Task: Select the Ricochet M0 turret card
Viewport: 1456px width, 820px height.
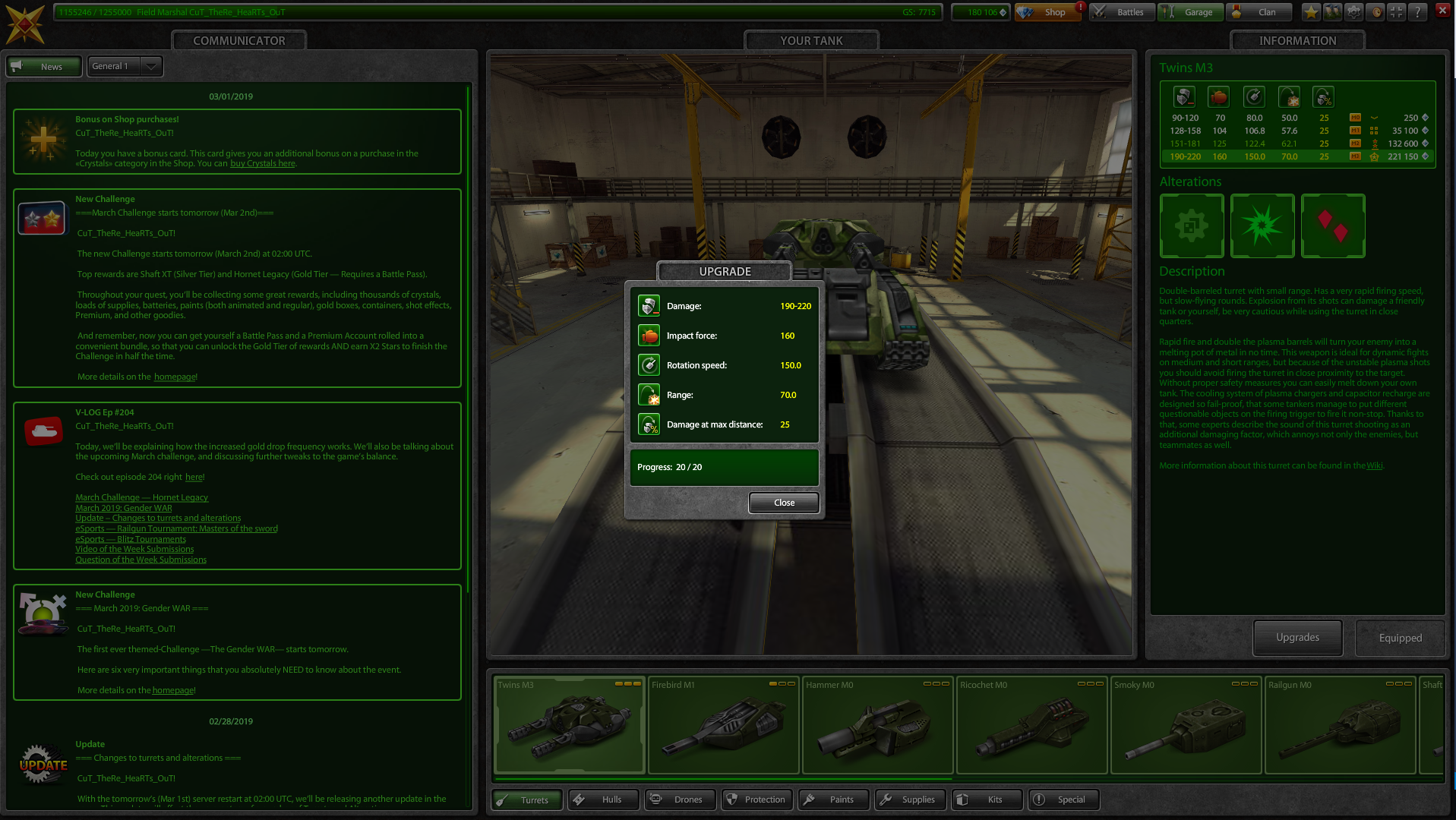Action: pyautogui.click(x=1031, y=725)
